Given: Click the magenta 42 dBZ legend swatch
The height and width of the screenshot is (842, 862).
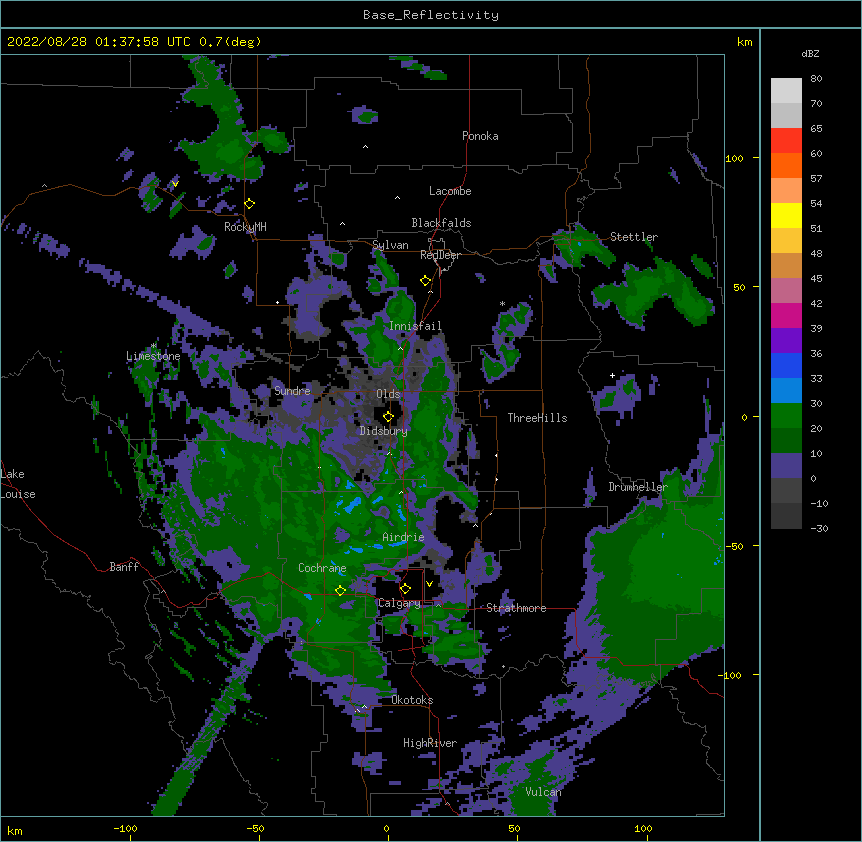Looking at the screenshot, I should pos(786,315).
